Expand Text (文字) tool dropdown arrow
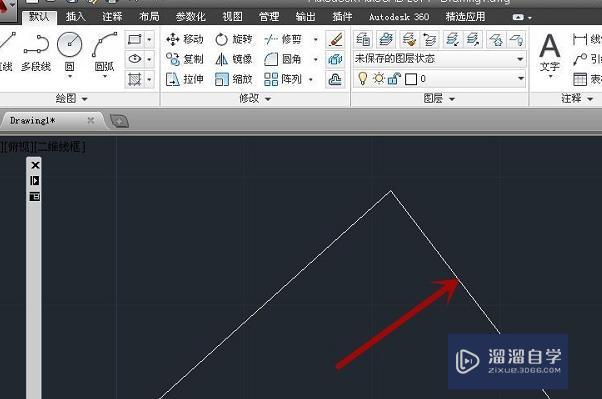The height and width of the screenshot is (399, 602). [550, 76]
